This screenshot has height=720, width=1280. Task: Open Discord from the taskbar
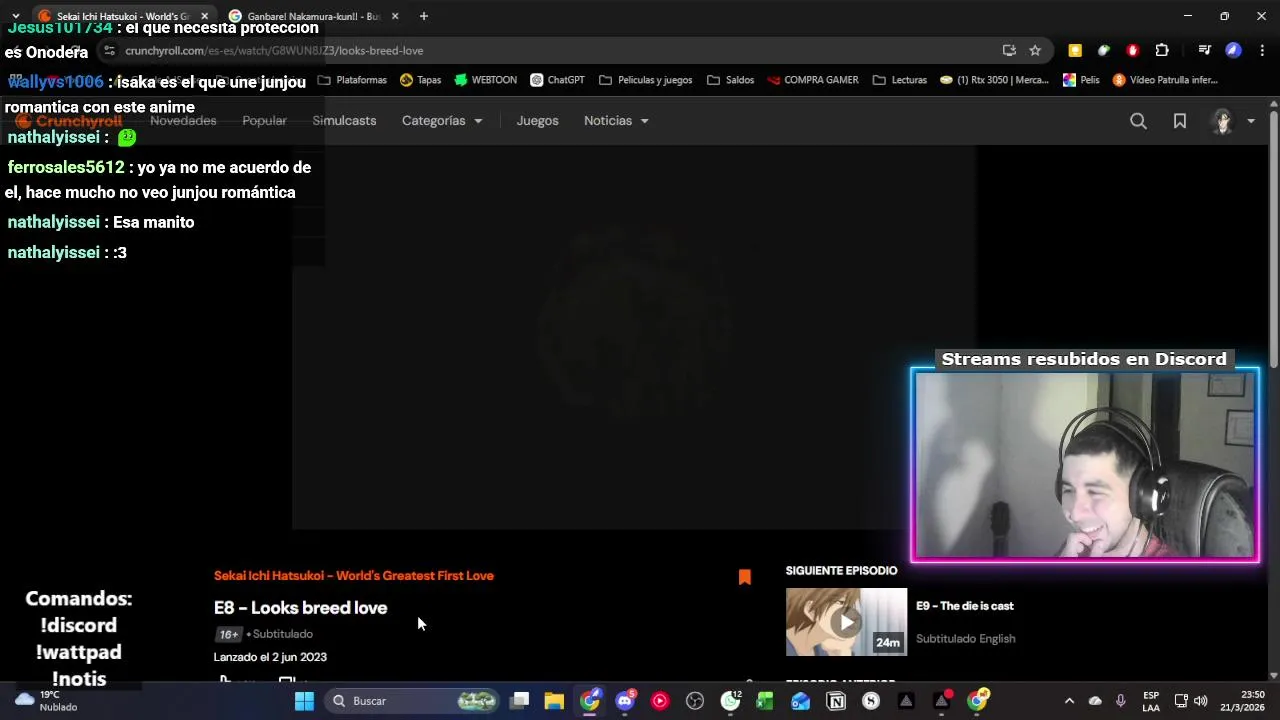coord(625,701)
